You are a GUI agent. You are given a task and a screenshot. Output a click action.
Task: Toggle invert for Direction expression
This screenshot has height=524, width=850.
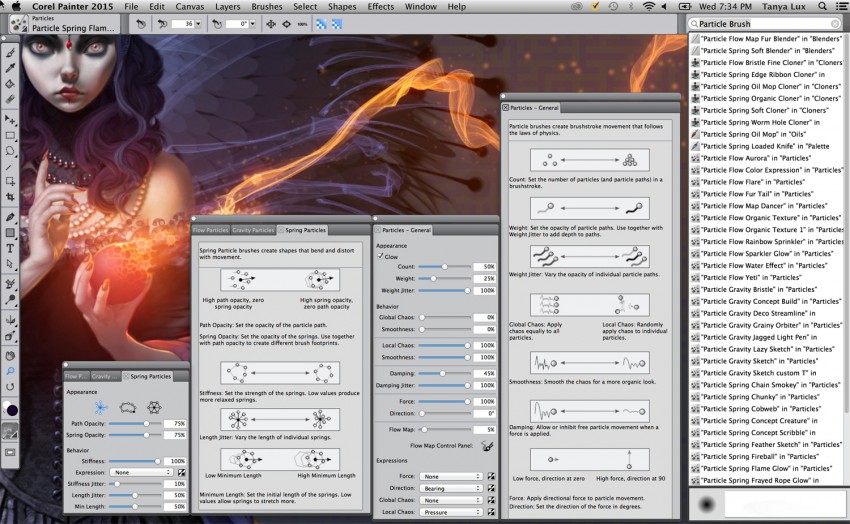point(491,488)
